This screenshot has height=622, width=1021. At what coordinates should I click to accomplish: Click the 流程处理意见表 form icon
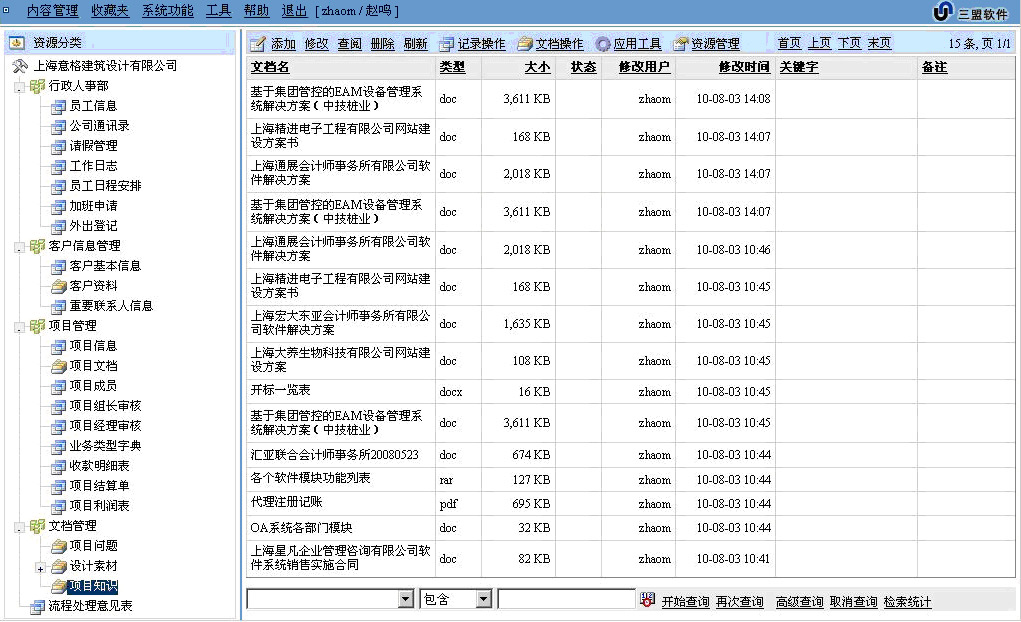click(38, 606)
